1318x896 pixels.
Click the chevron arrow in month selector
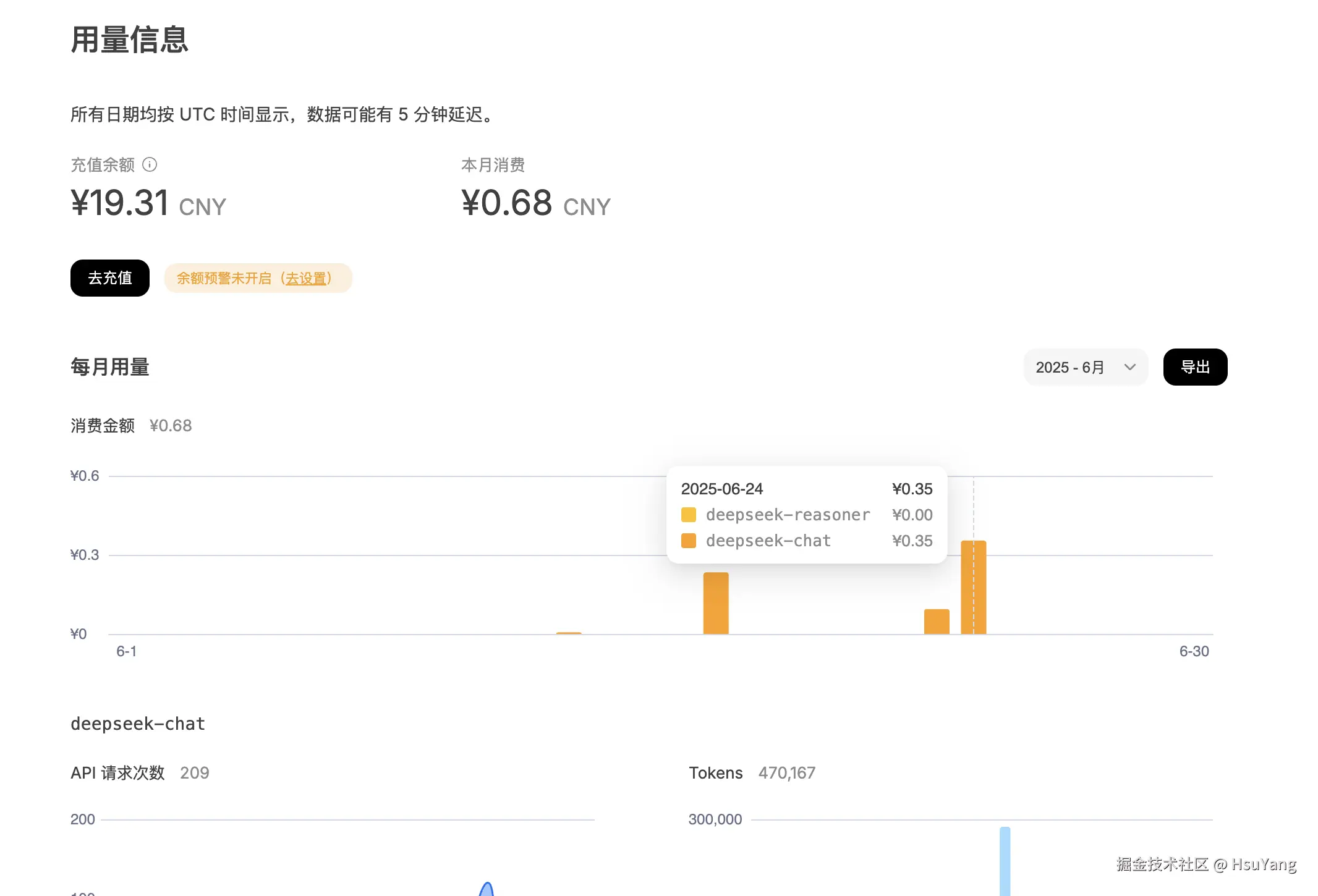click(1129, 367)
